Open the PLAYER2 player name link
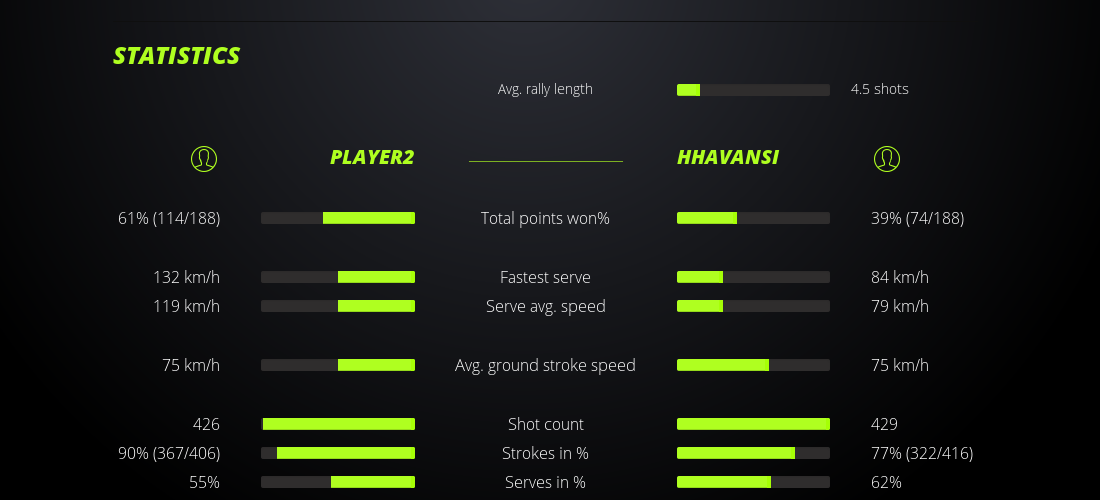The width and height of the screenshot is (1100, 500). click(372, 158)
